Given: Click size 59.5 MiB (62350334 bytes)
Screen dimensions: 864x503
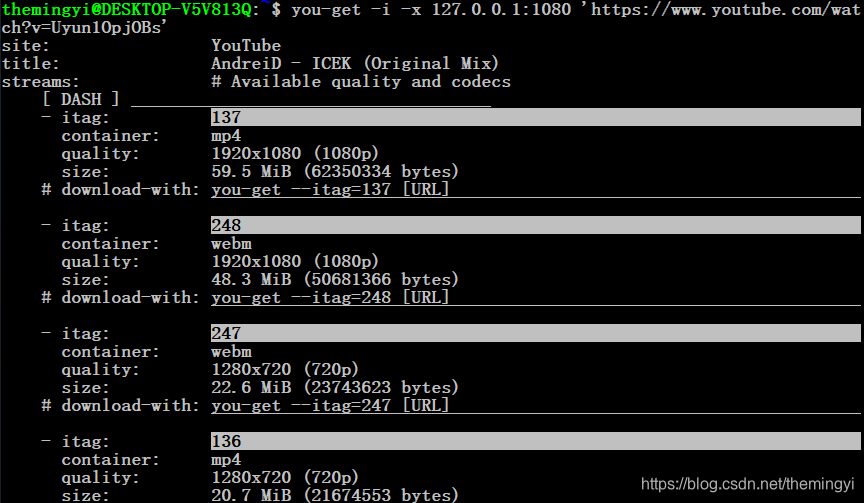Looking at the screenshot, I should [334, 171].
